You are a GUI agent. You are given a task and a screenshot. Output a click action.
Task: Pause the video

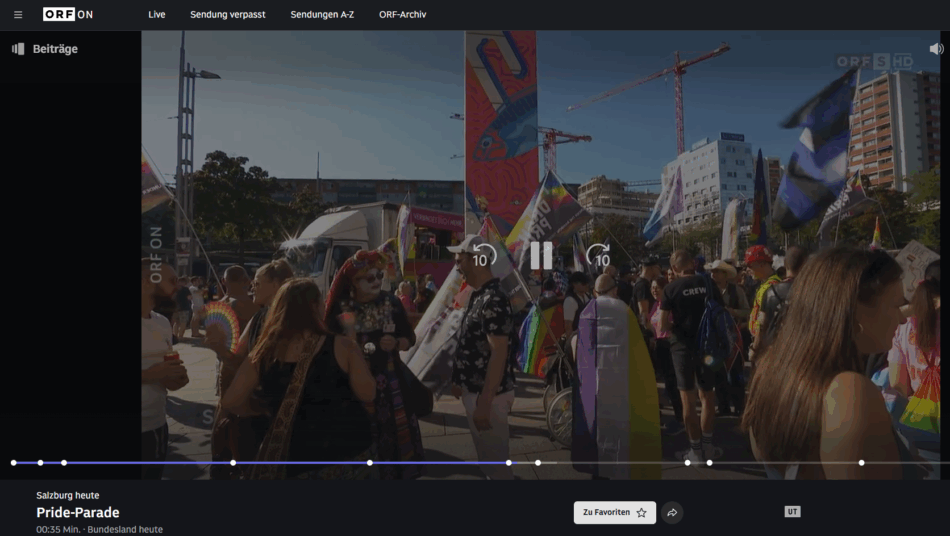coord(541,256)
